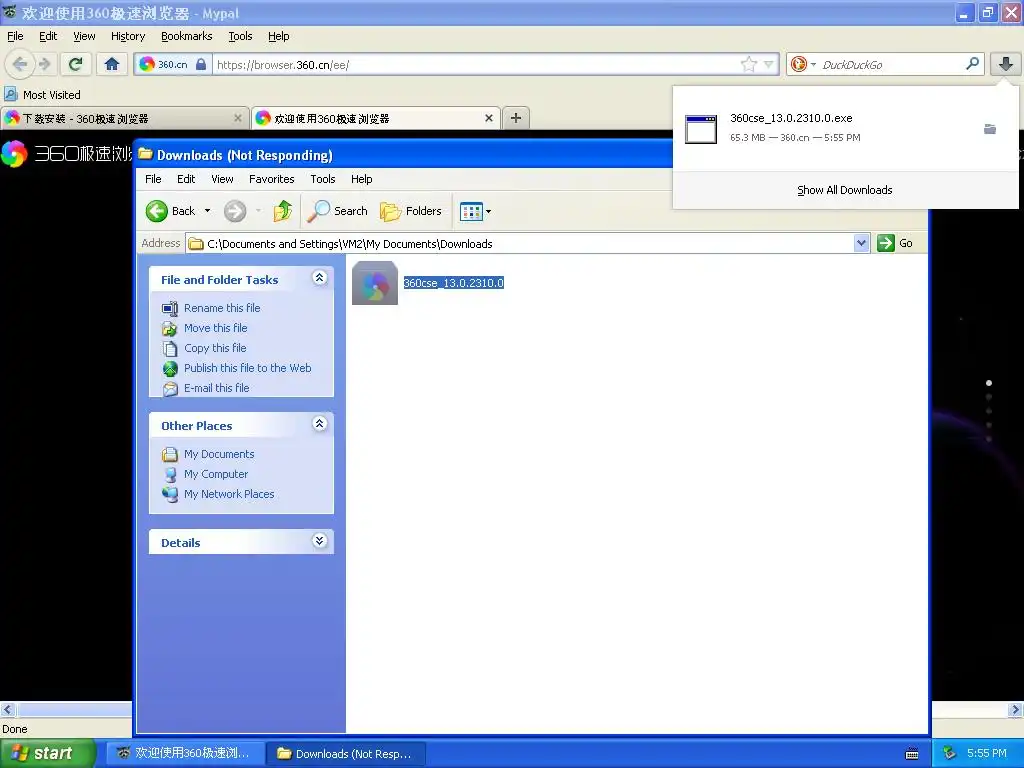The width and height of the screenshot is (1024, 768).
Task: Open browser Tools menu
Action: tap(240, 36)
